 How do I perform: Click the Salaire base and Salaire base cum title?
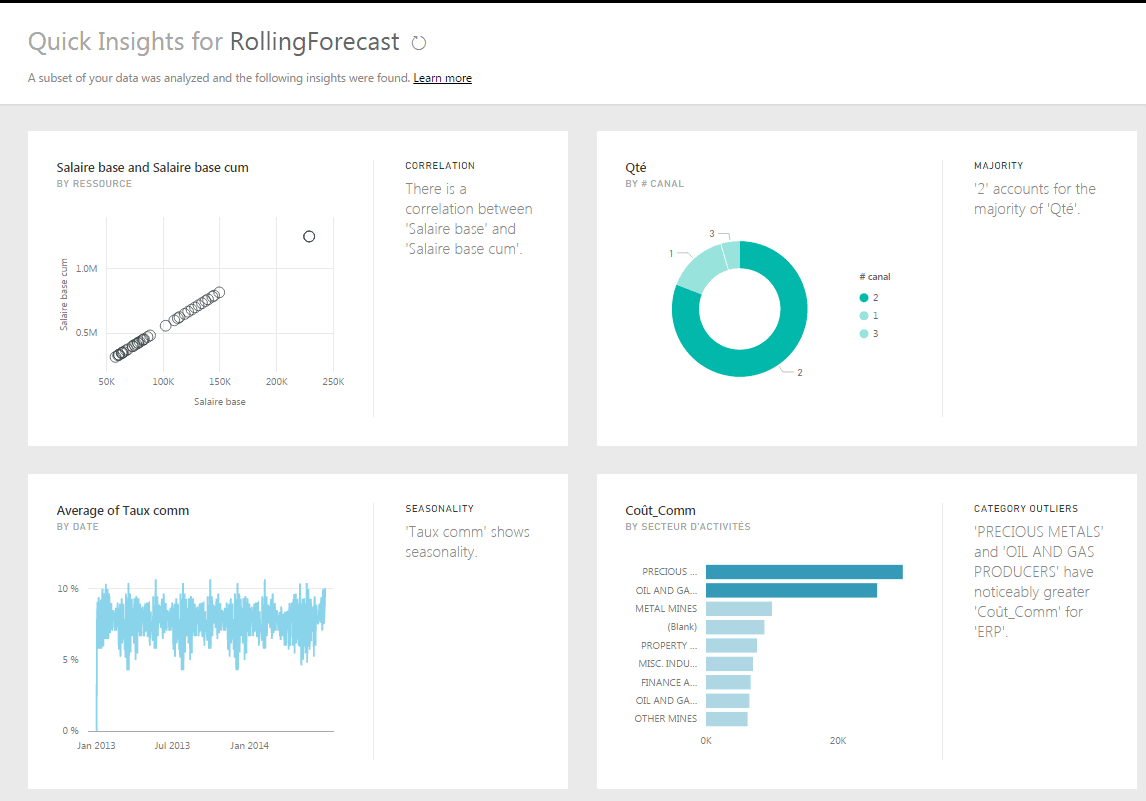pyautogui.click(x=152, y=167)
